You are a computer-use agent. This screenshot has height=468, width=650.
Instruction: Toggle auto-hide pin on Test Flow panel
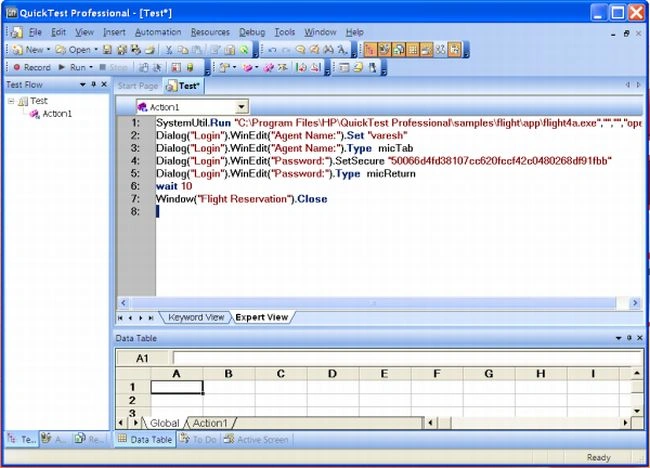[94, 85]
